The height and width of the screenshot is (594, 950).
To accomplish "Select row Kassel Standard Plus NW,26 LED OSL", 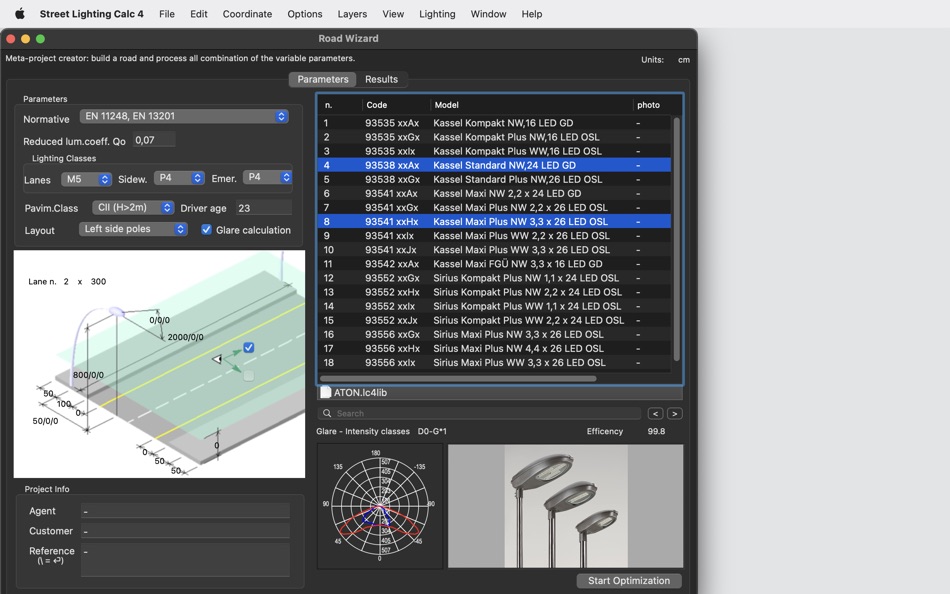I will (494, 179).
